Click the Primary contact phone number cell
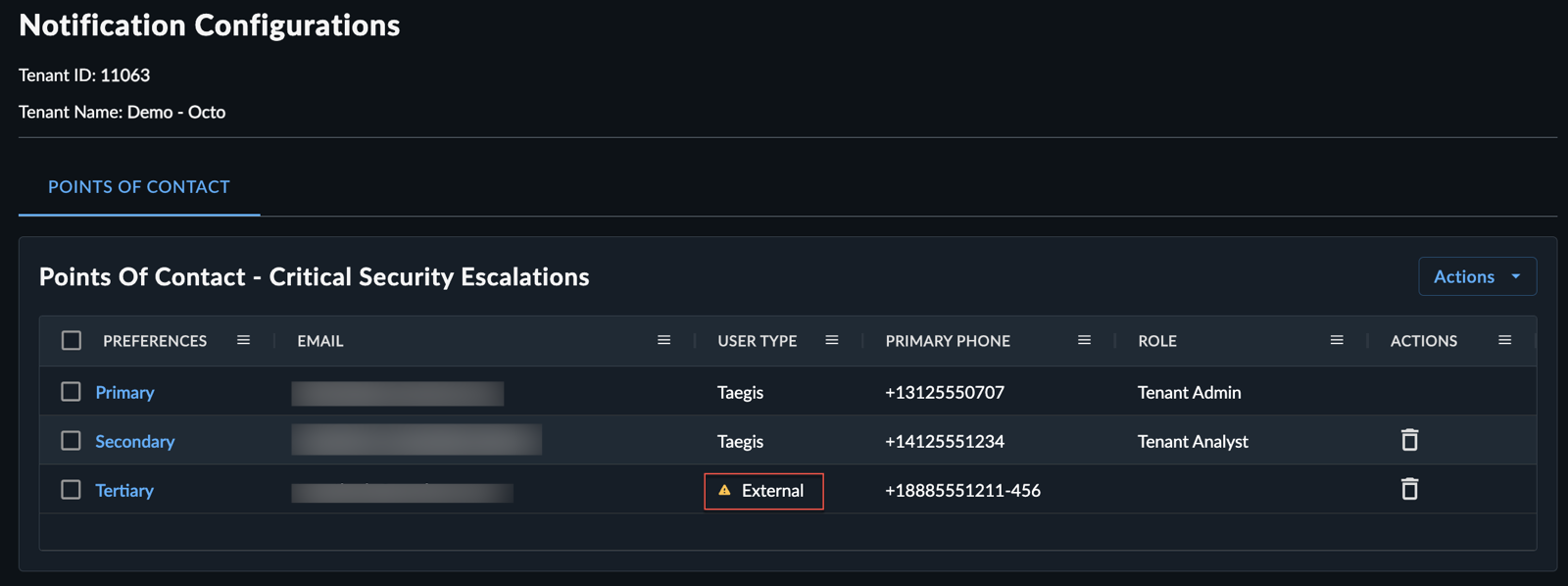Screen dimensions: 1568x586 pos(944,393)
